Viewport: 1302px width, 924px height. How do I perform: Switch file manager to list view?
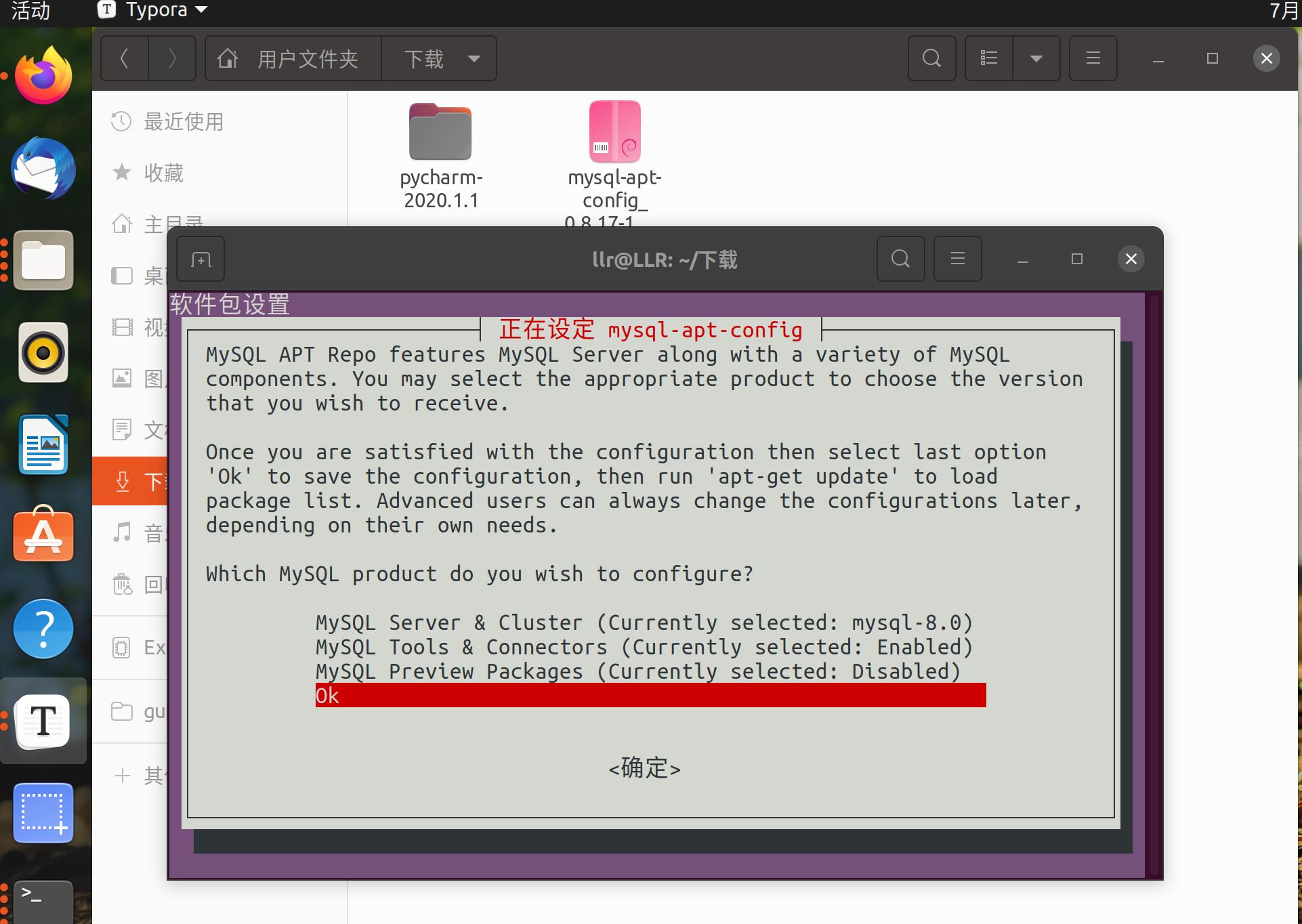[x=989, y=58]
